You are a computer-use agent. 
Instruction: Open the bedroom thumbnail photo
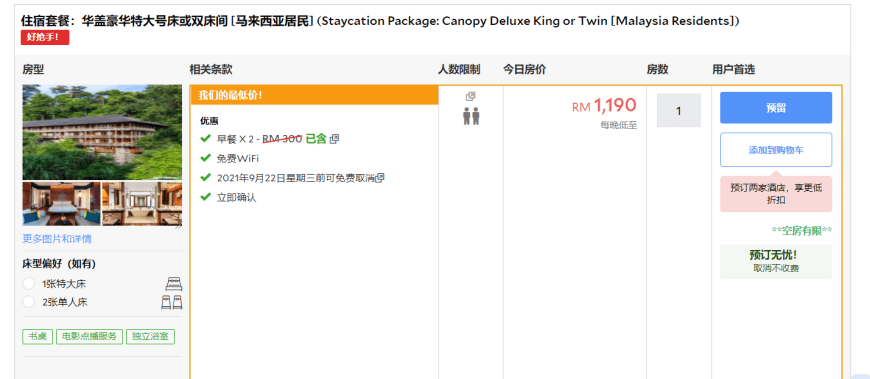[x=62, y=204]
